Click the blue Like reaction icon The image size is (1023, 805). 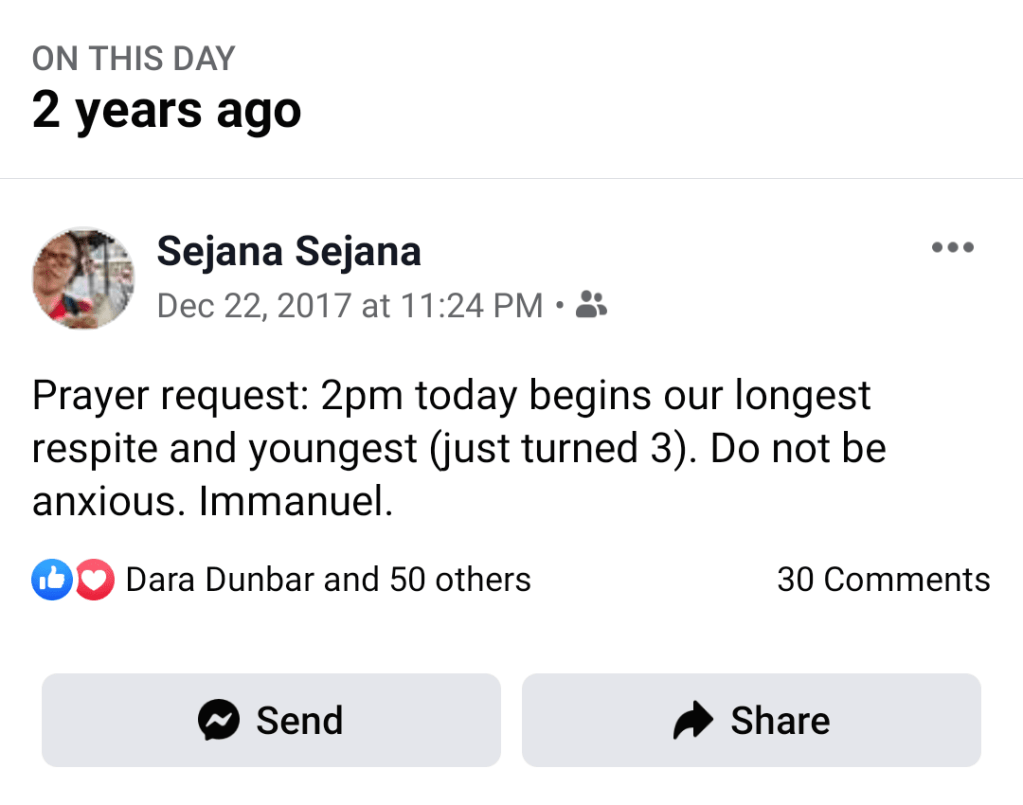(52, 580)
